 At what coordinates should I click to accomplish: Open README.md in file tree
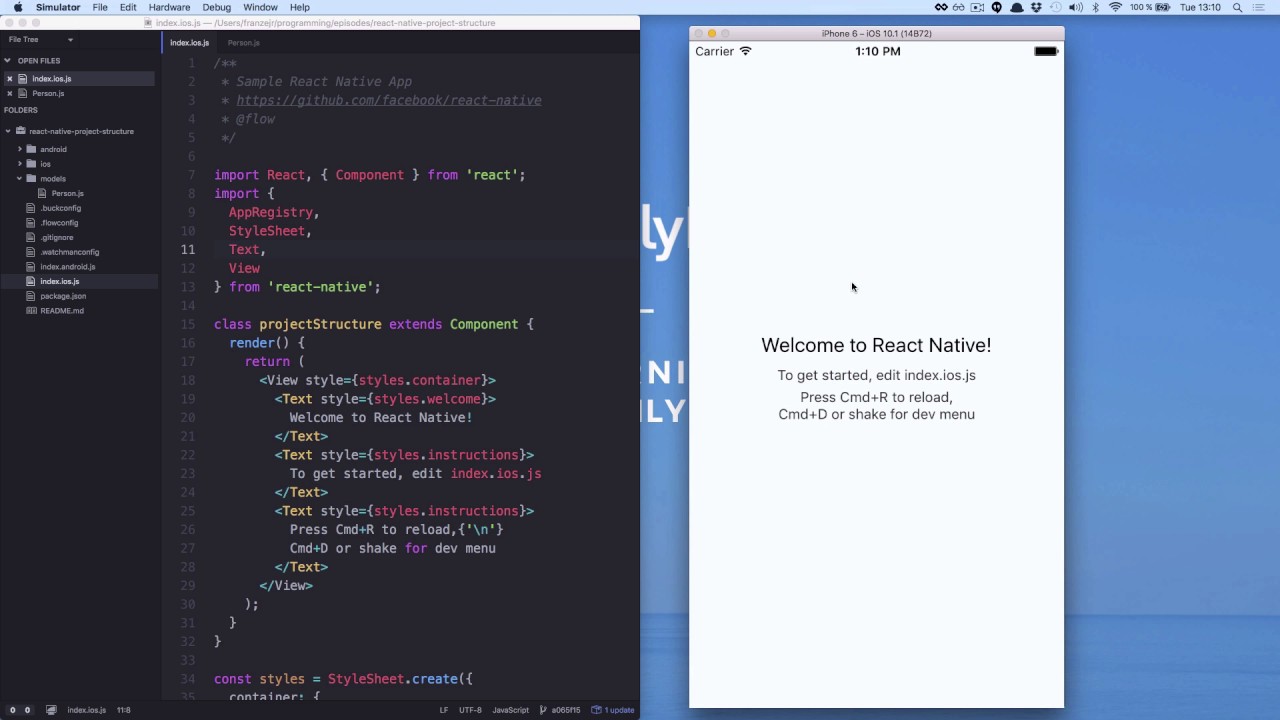click(x=62, y=311)
